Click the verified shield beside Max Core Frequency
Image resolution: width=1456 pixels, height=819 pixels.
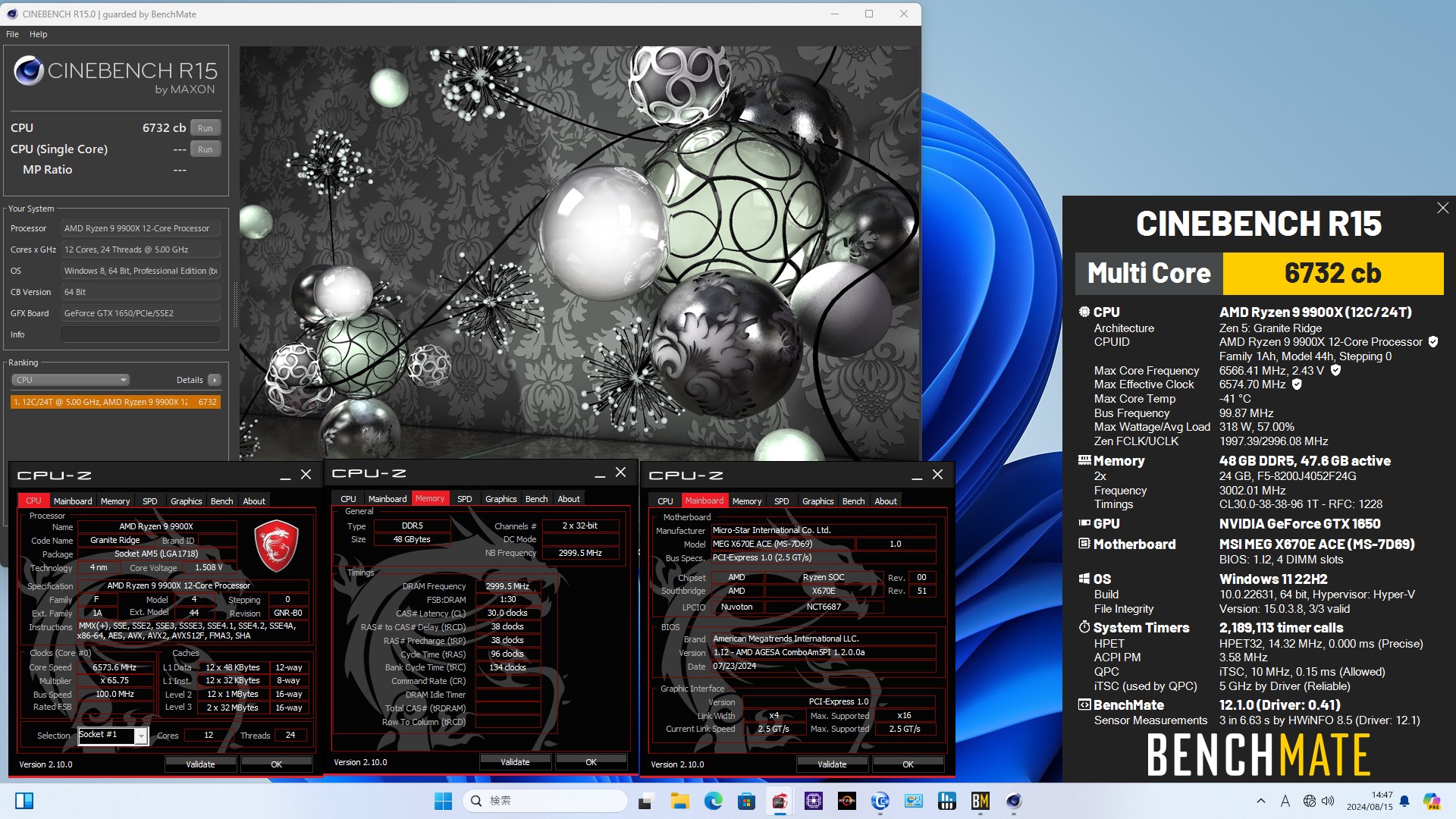point(1335,370)
